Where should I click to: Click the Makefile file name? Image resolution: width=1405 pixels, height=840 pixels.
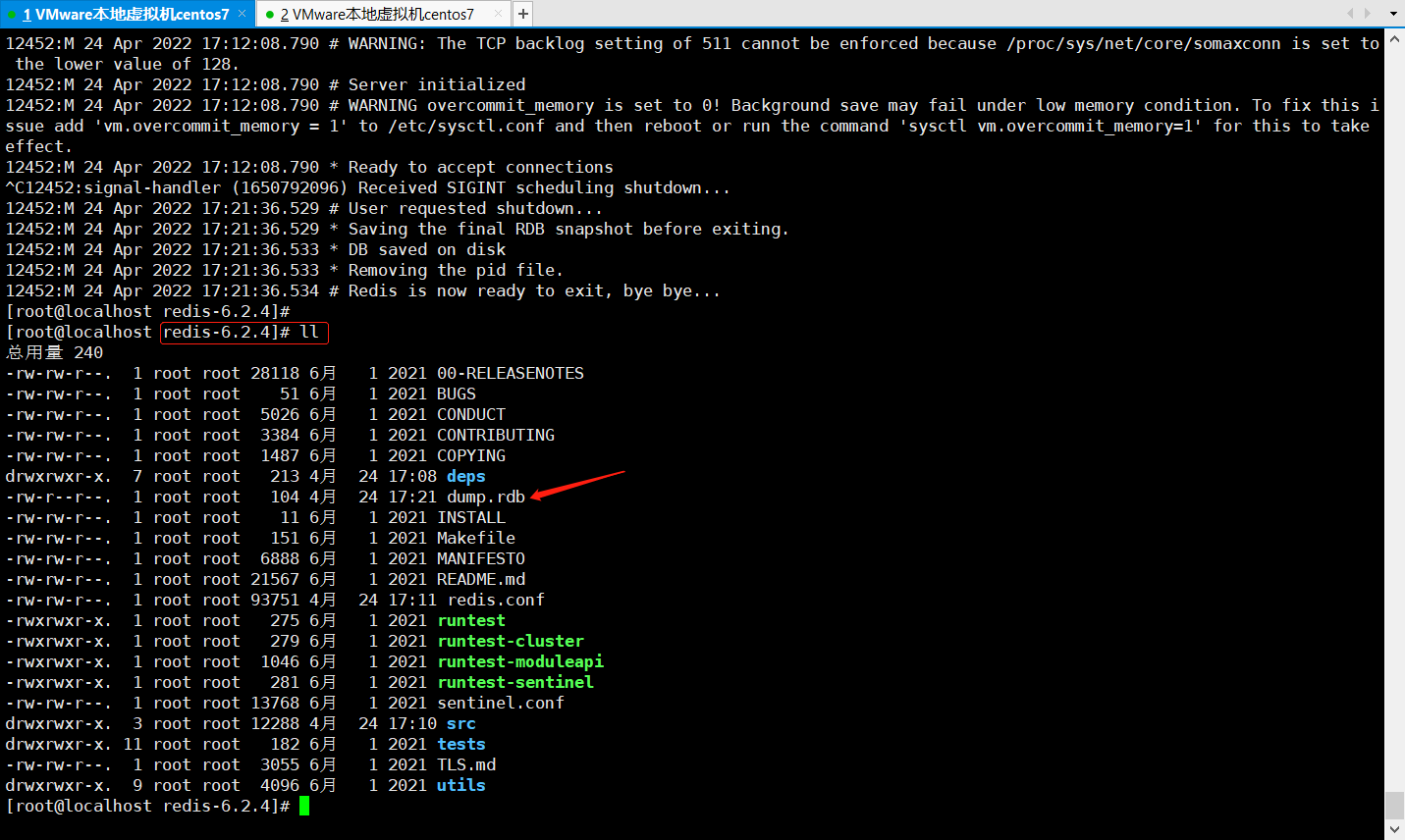point(476,538)
